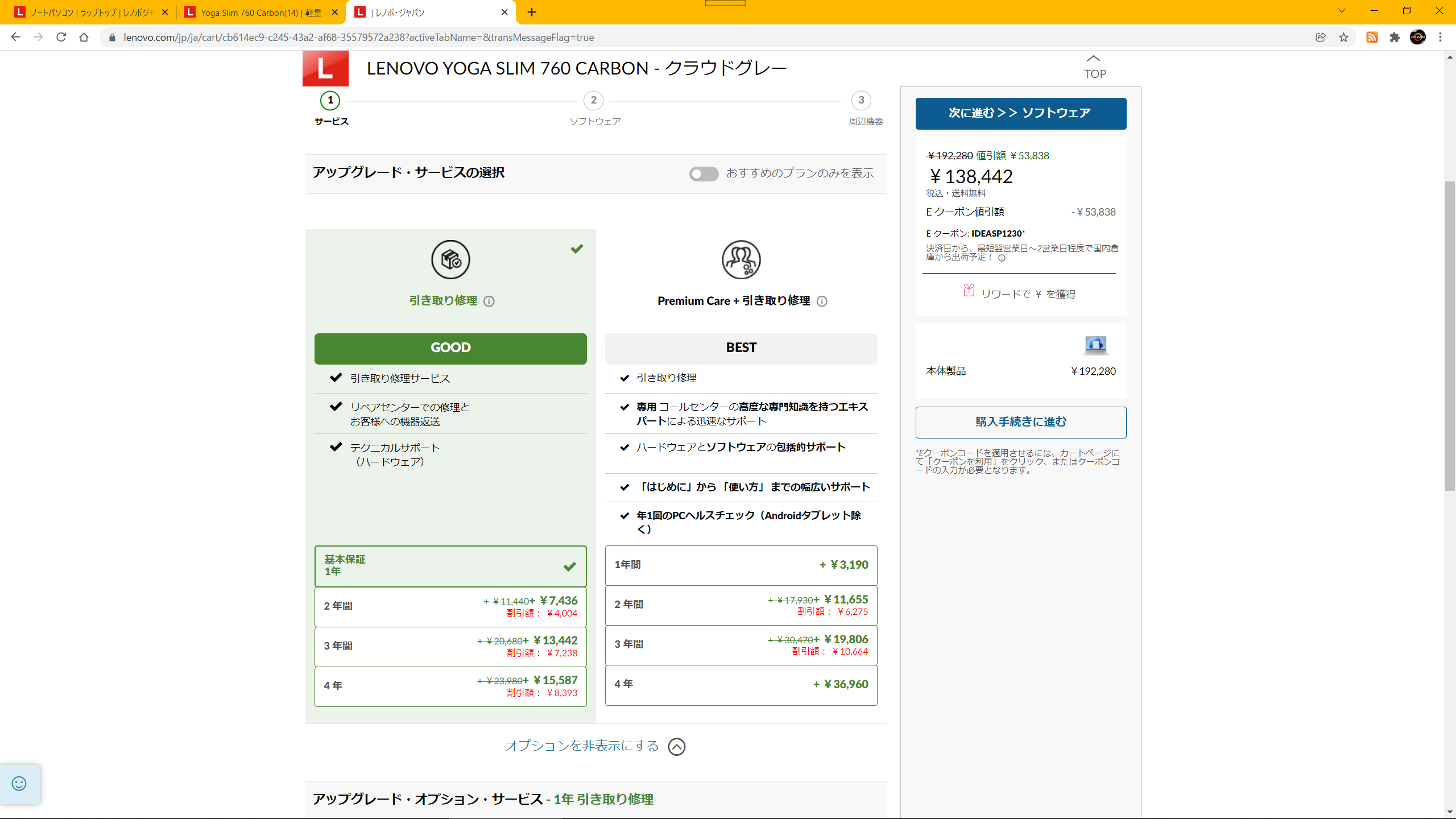
Task: Click the shipping info circle icon
Action: pyautogui.click(x=1002, y=258)
